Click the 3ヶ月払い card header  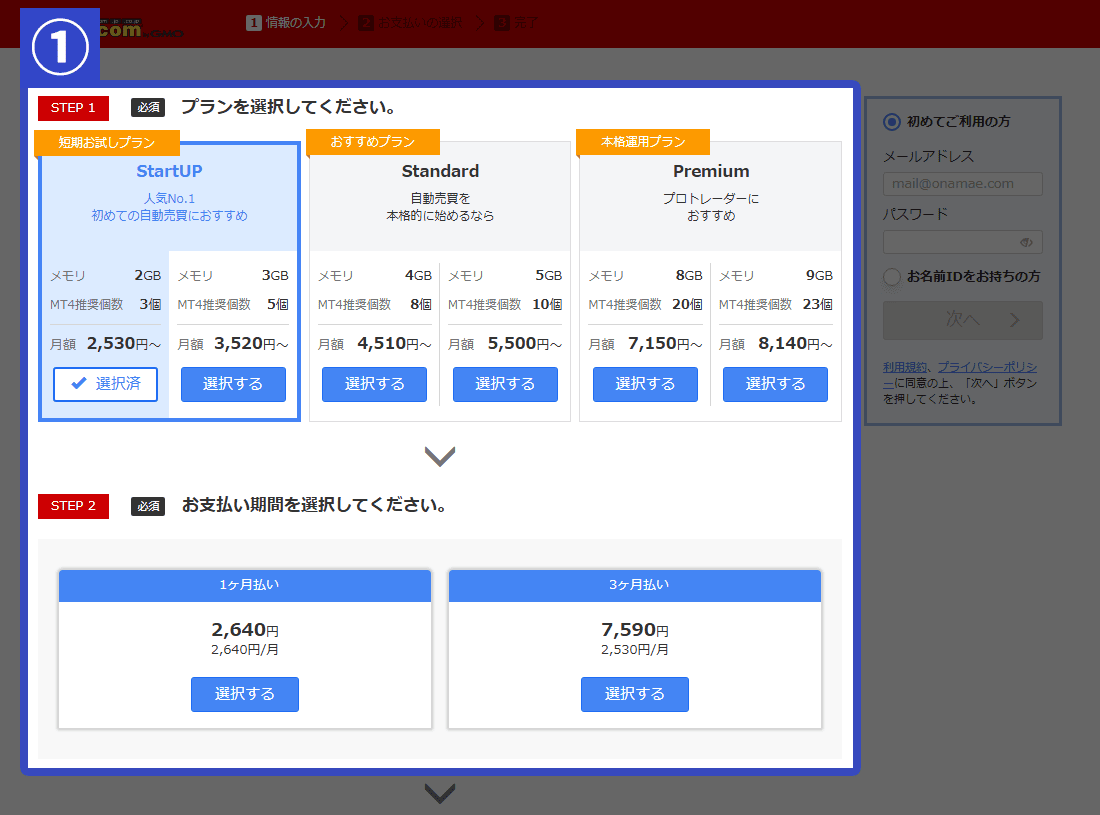click(x=635, y=585)
